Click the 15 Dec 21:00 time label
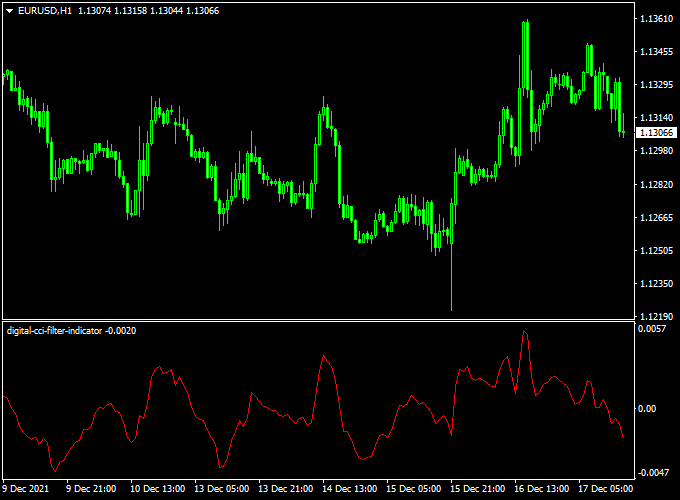This screenshot has height=500, width=680. (477, 489)
